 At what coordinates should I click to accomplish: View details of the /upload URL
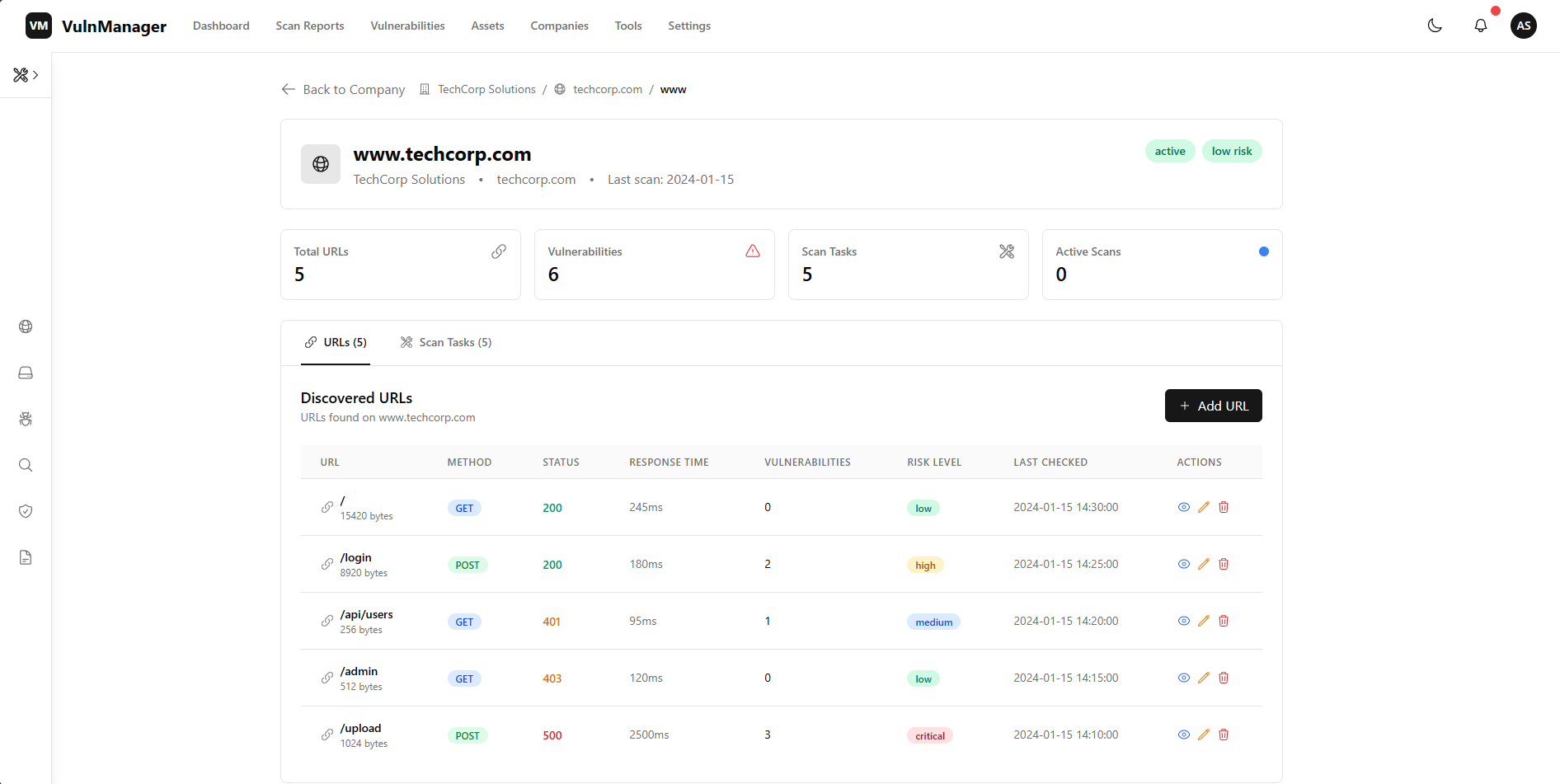click(x=1184, y=735)
